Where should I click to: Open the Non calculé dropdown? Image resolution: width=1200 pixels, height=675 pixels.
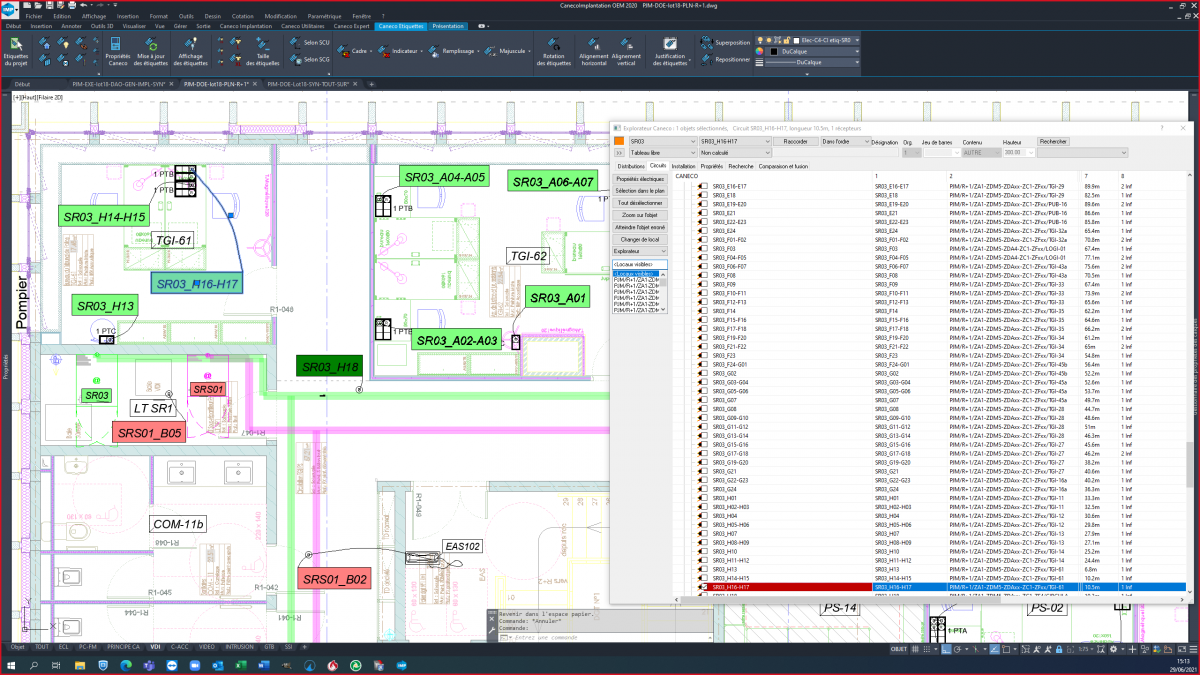[733, 152]
